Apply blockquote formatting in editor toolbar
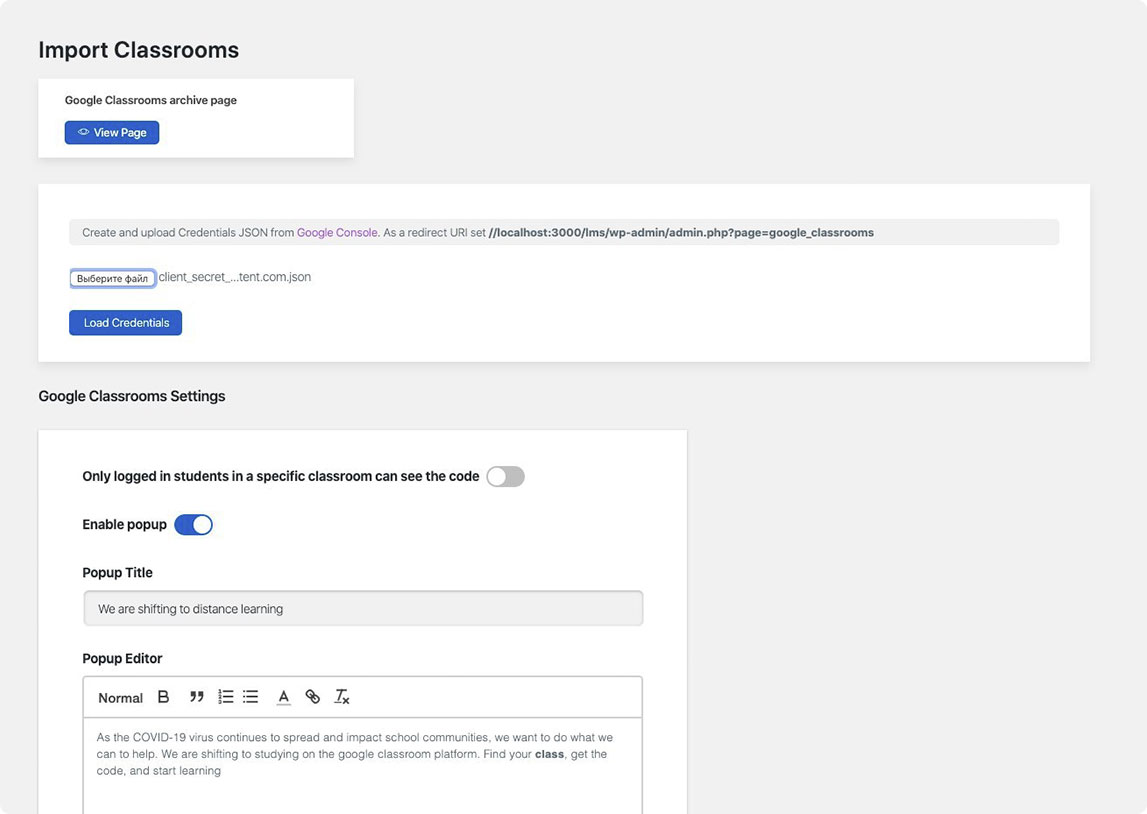The height and width of the screenshot is (814, 1147). pos(197,697)
